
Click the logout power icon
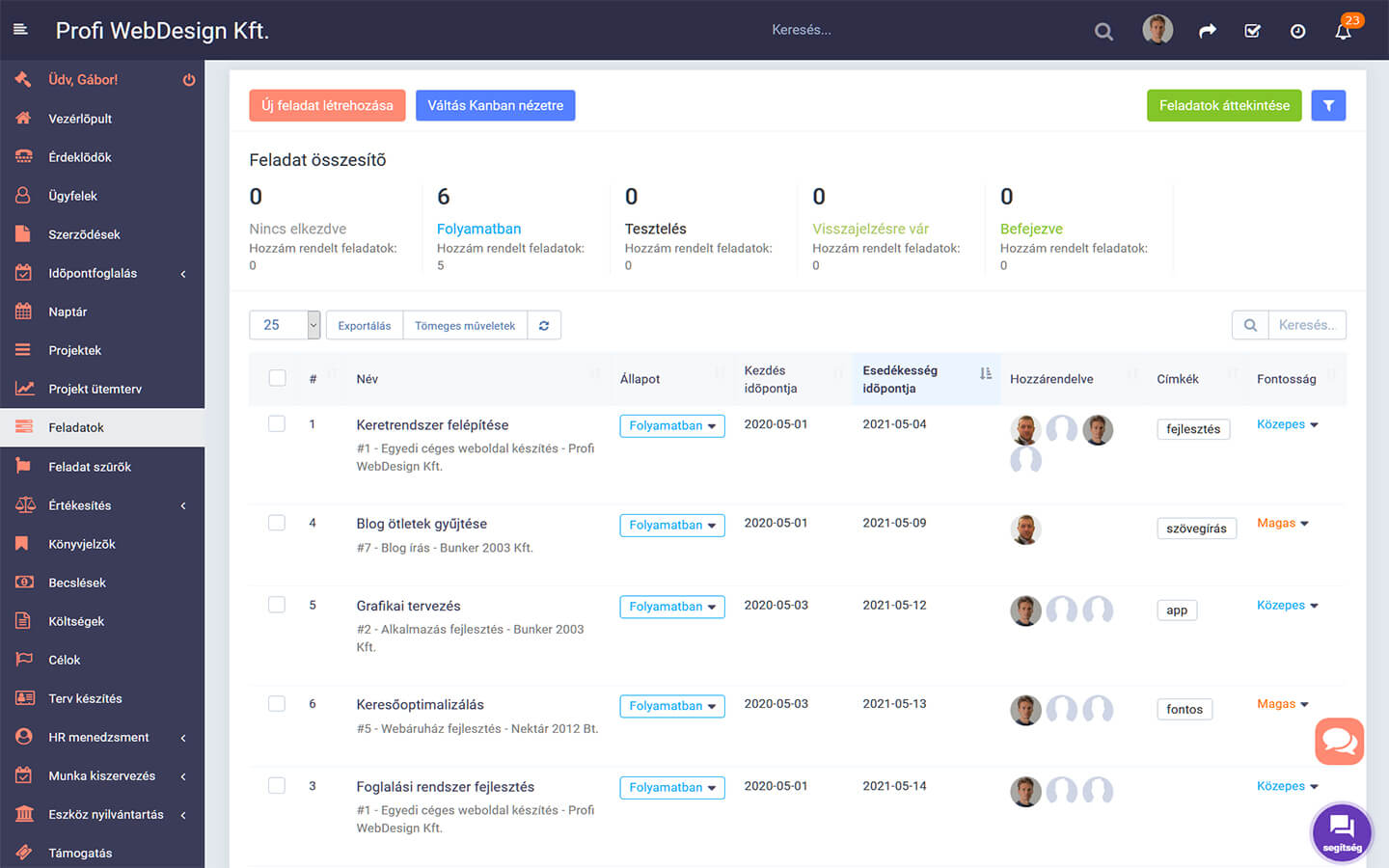pyautogui.click(x=189, y=80)
